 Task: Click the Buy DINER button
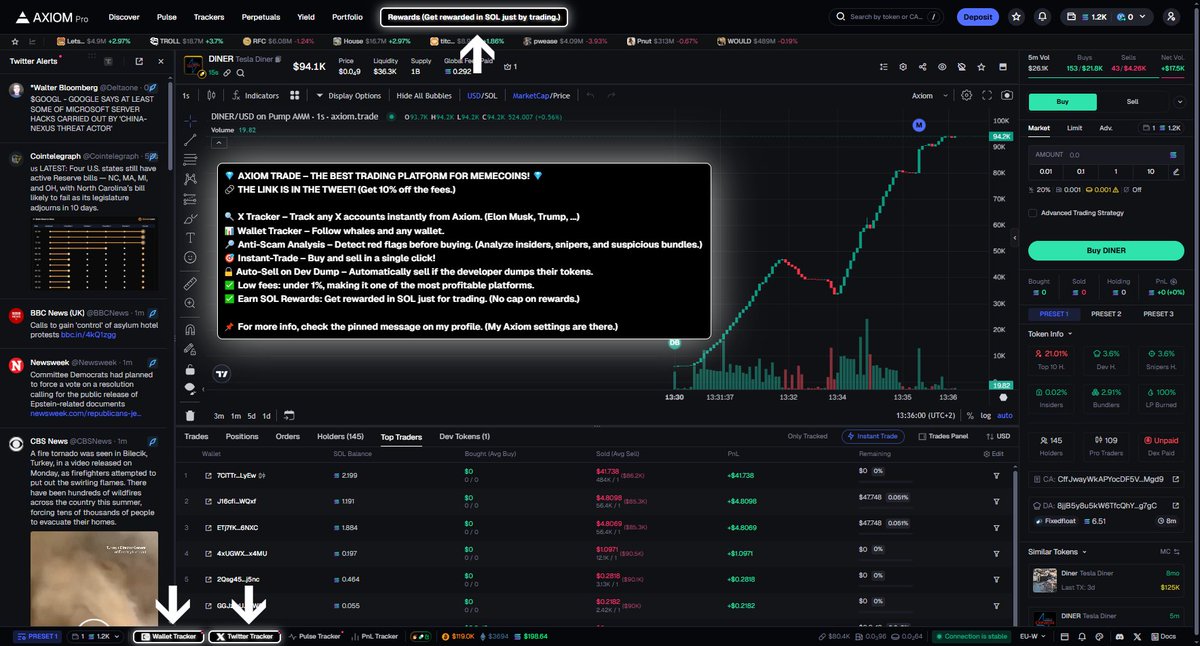pyautogui.click(x=1106, y=250)
